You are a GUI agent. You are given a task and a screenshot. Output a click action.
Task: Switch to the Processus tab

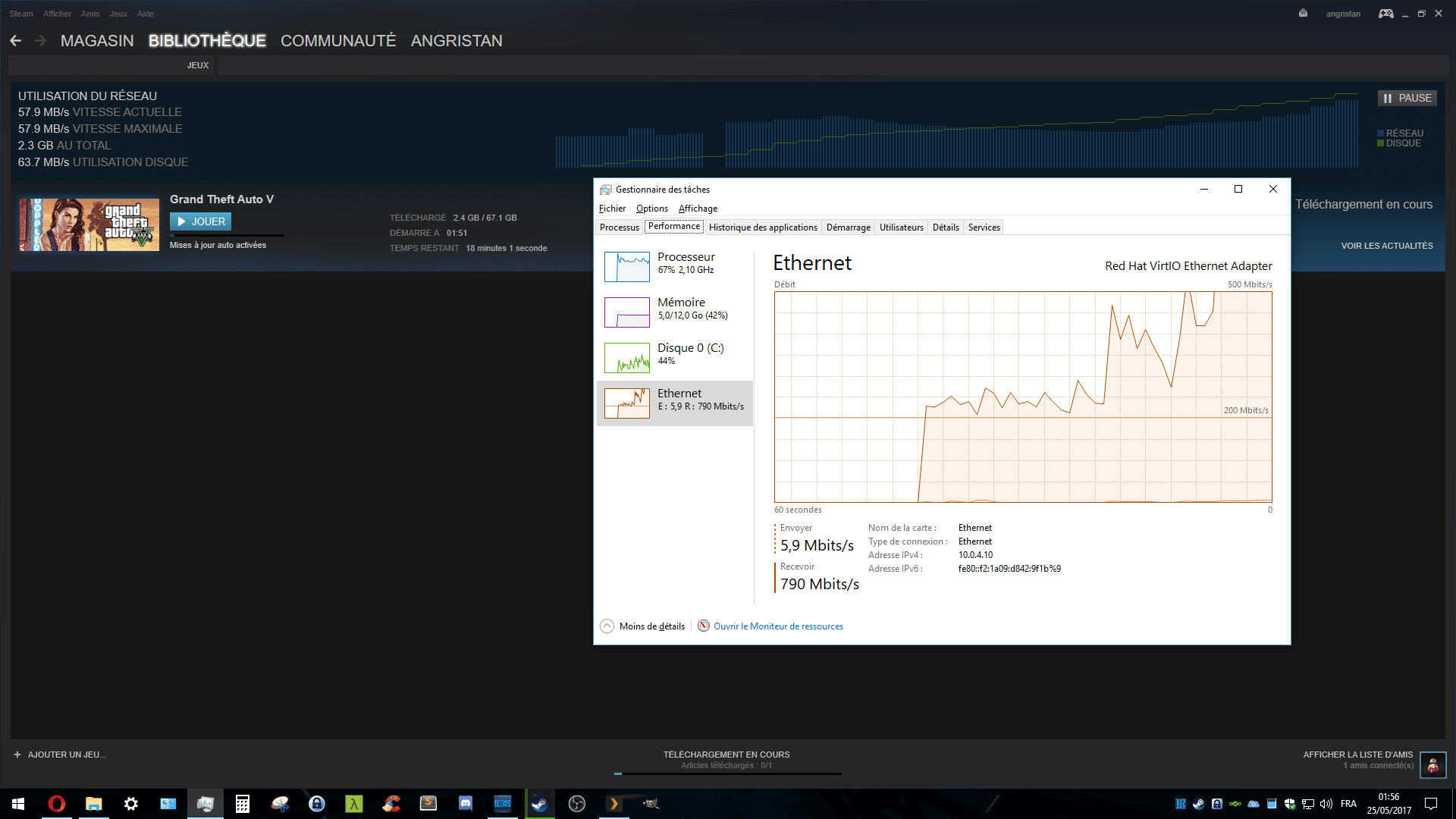coord(620,227)
